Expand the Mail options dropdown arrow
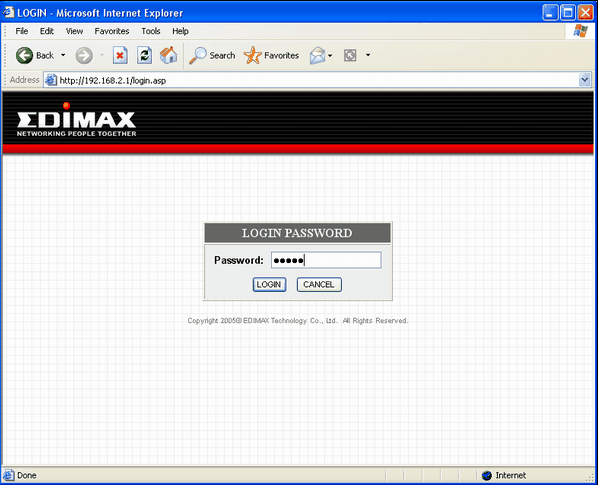This screenshot has width=598, height=485. point(330,56)
